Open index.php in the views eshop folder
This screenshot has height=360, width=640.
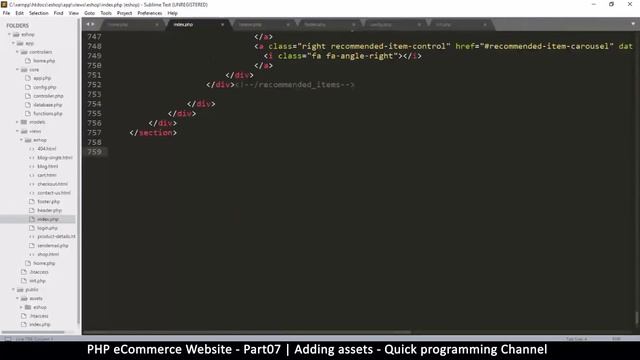coord(48,219)
